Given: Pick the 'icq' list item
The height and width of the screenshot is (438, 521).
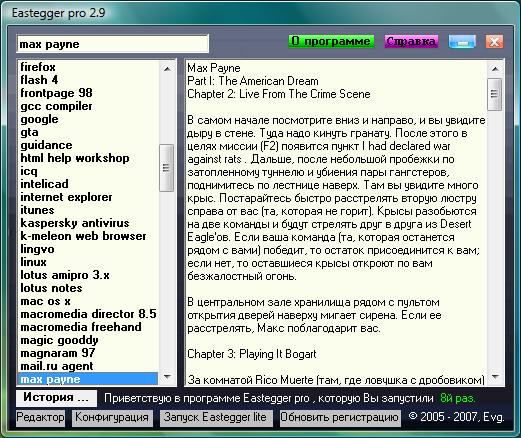Looking at the screenshot, I should coord(88,171).
